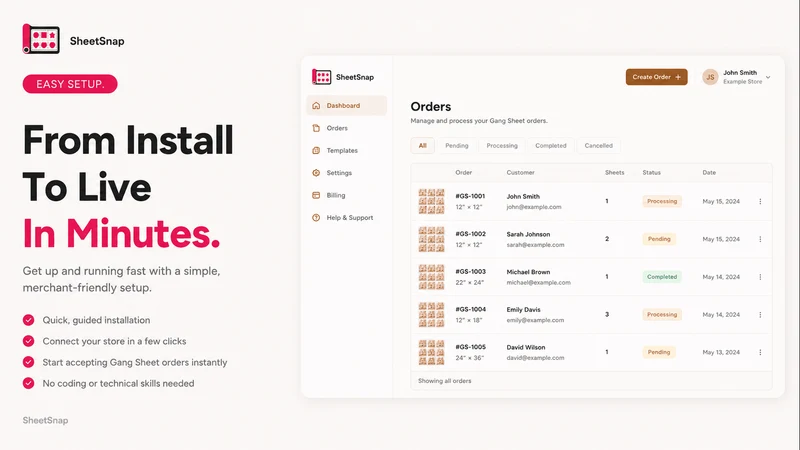800x450 pixels.
Task: Click the Processing status badge for Emily Davis
Action: point(662,315)
